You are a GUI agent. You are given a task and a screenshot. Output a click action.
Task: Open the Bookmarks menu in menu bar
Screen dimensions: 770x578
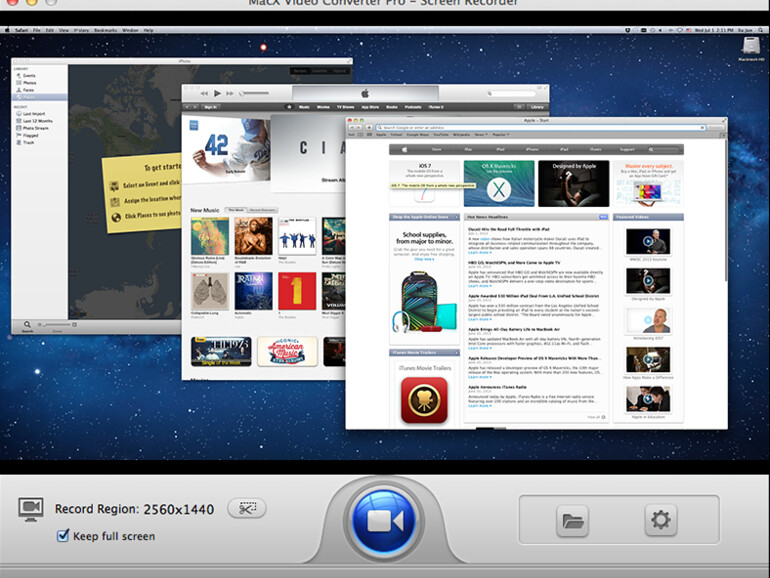(x=102, y=30)
